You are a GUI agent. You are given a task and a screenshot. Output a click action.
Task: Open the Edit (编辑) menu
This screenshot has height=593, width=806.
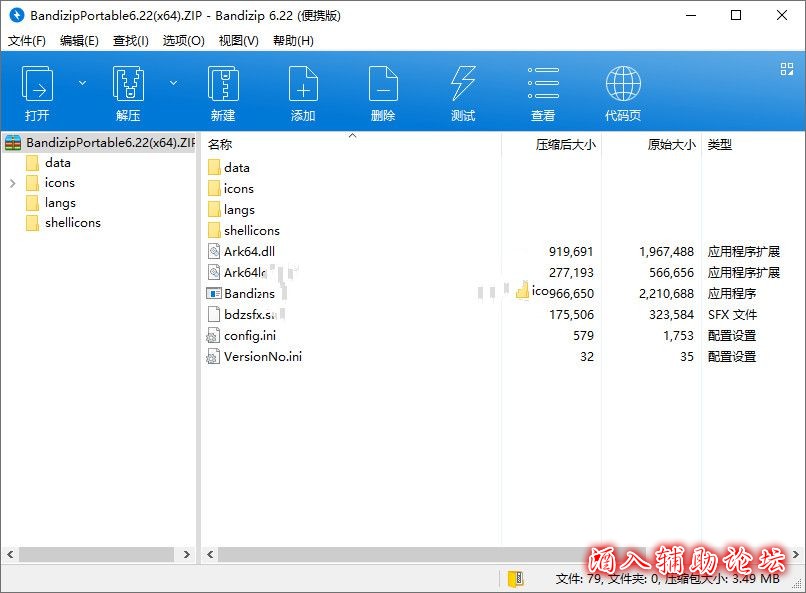79,41
